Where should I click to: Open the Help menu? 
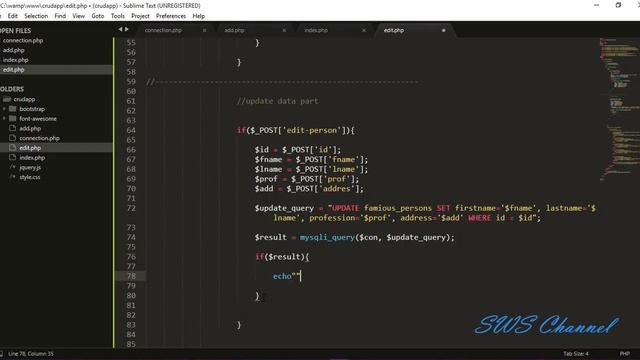(198, 16)
